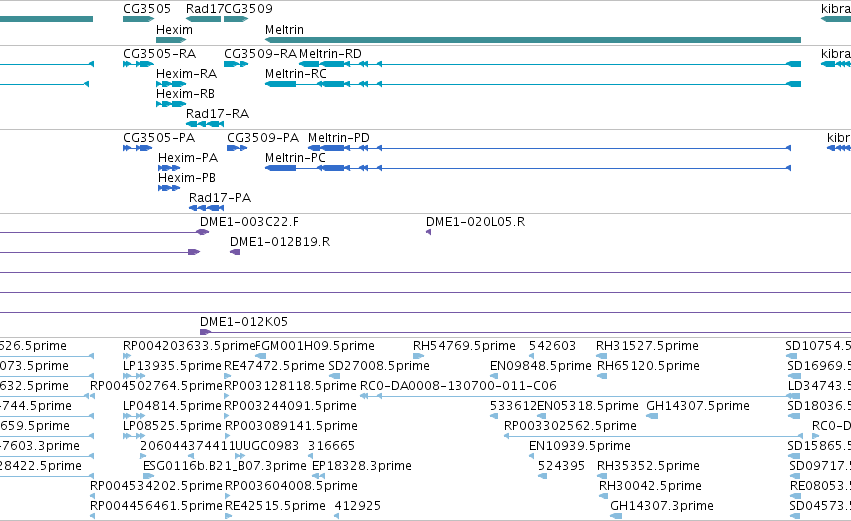
Task: Open the RH35352.5prime EST label
Action: (648, 467)
